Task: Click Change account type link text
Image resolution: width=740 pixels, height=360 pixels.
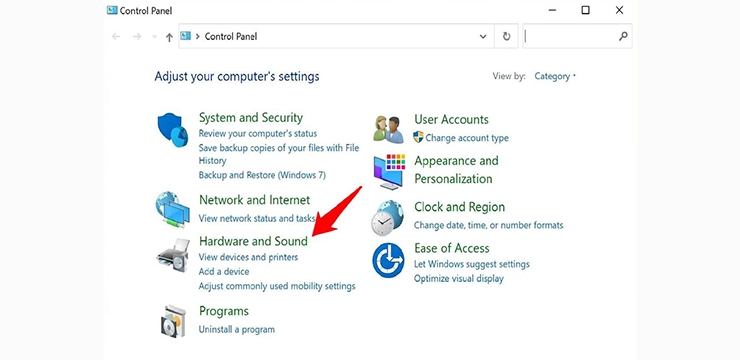Action: coord(467,138)
